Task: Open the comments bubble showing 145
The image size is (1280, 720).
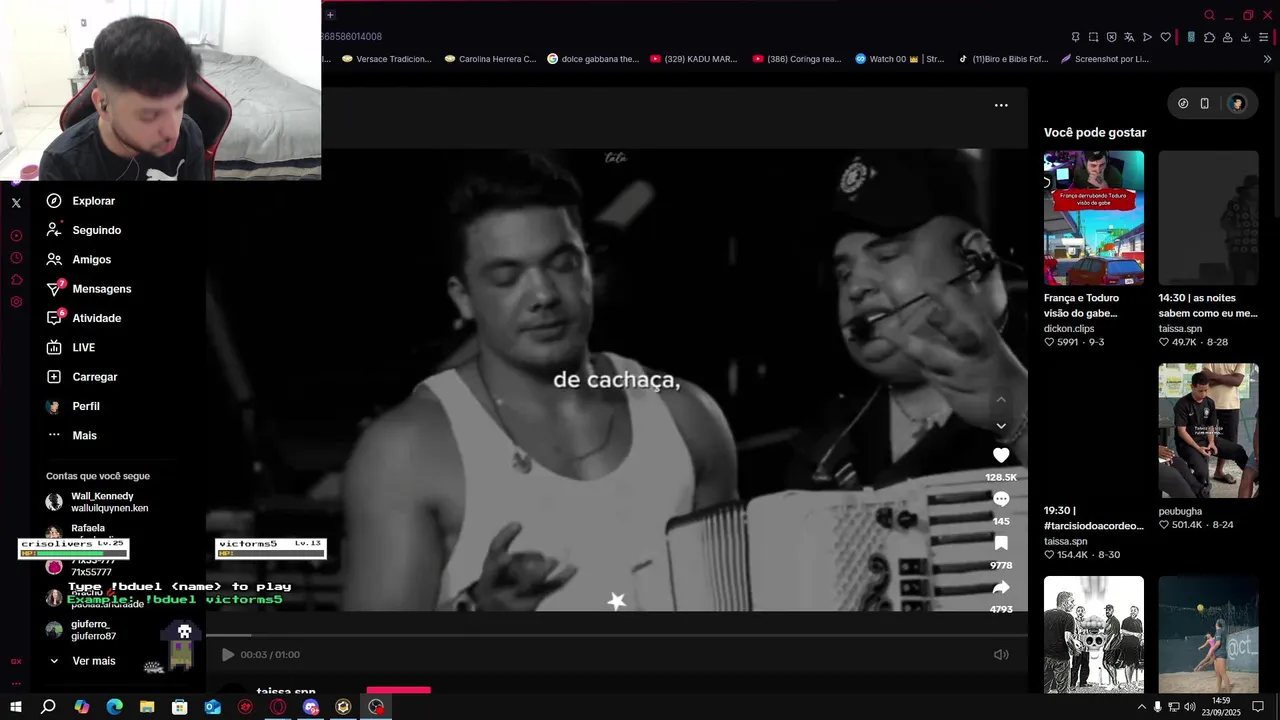Action: pyautogui.click(x=1001, y=499)
